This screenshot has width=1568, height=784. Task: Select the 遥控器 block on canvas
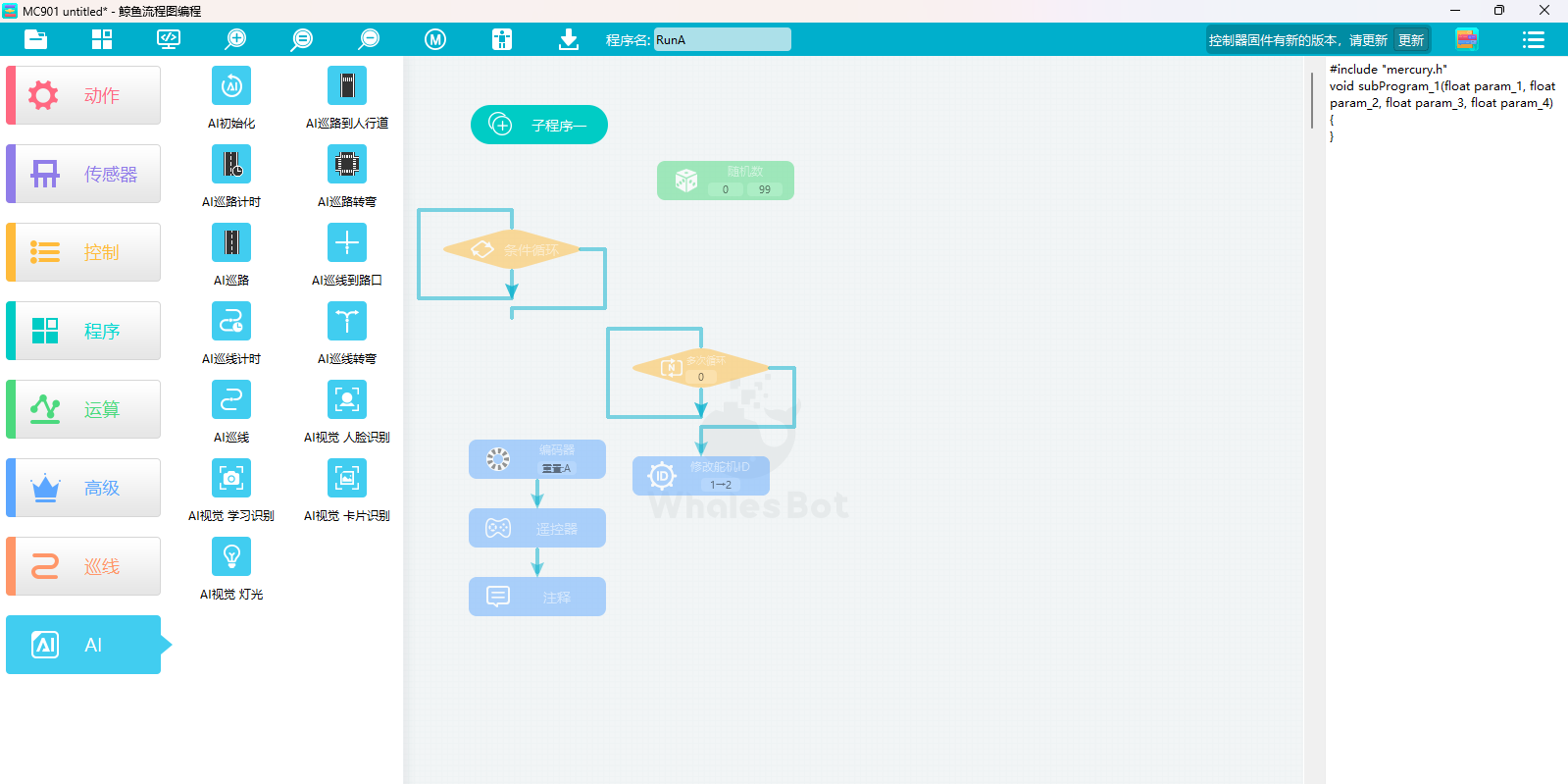pos(537,528)
